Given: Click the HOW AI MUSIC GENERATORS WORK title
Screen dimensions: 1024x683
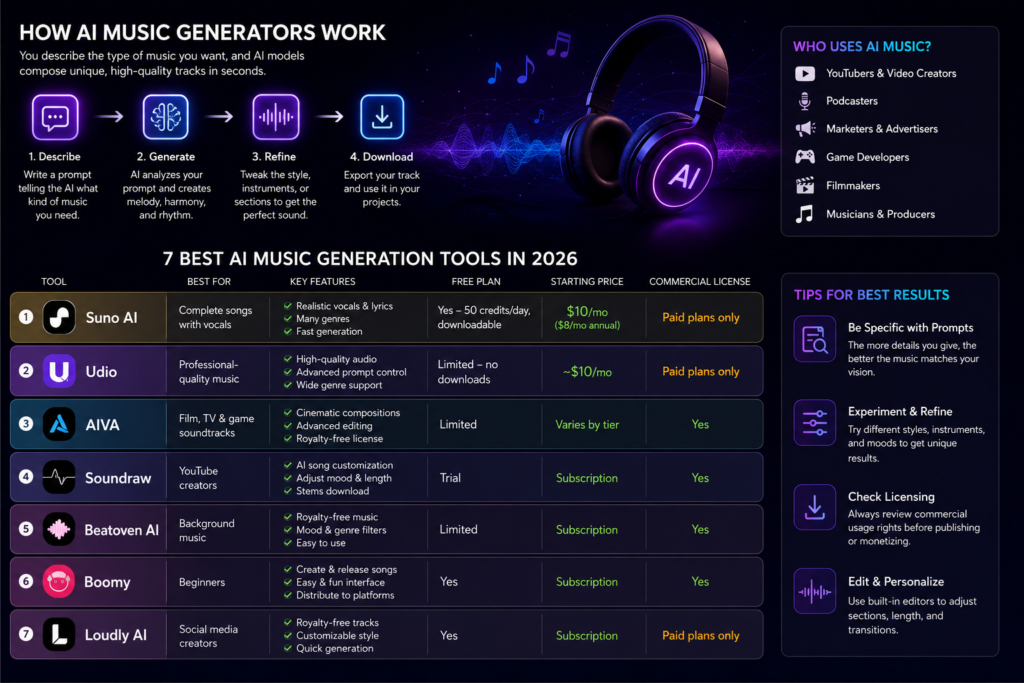Looking at the screenshot, I should point(202,33).
